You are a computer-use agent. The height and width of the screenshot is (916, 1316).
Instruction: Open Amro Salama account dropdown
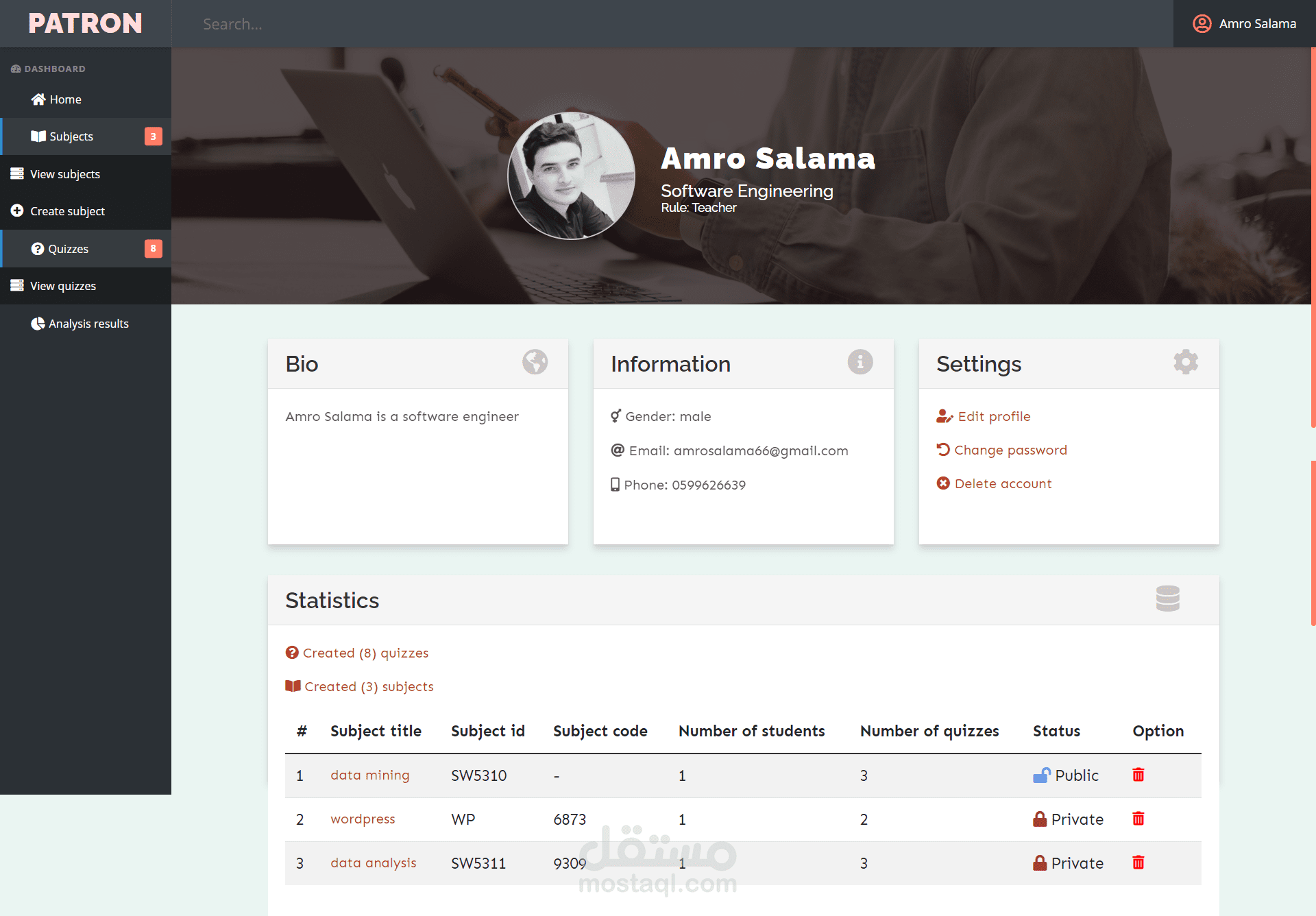pos(1257,24)
